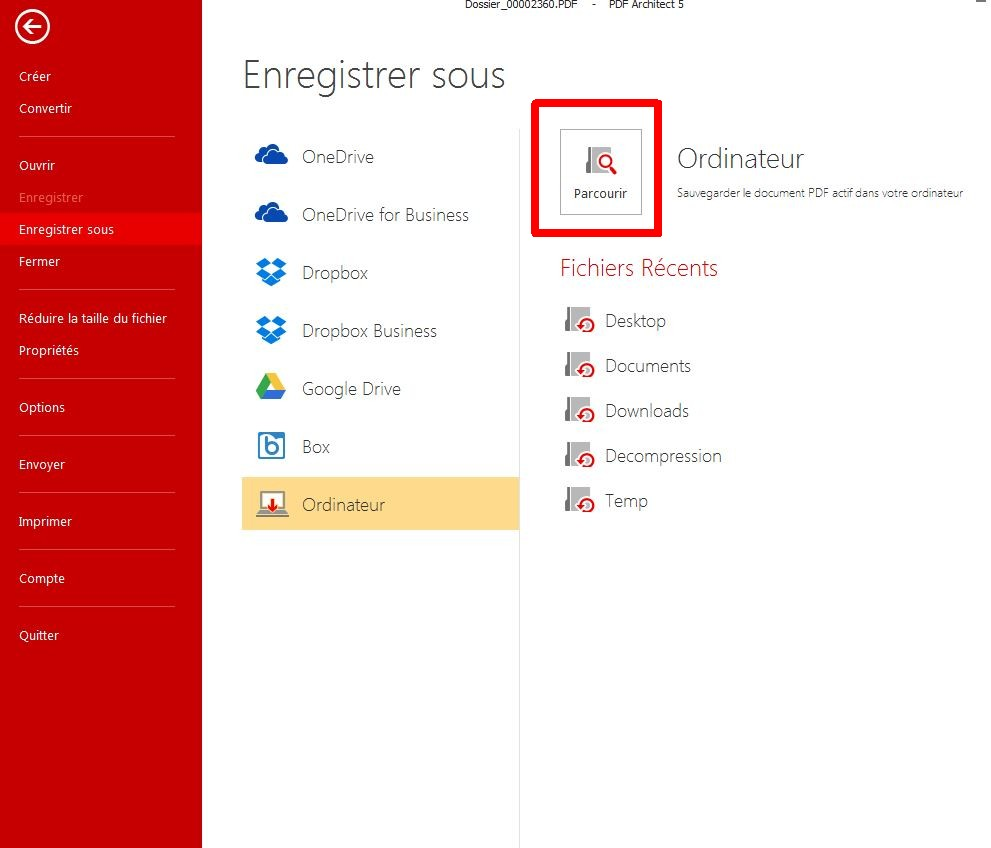Click the Parcourir magnifier folder icon
Screen dimensions: 991x848
(600, 161)
